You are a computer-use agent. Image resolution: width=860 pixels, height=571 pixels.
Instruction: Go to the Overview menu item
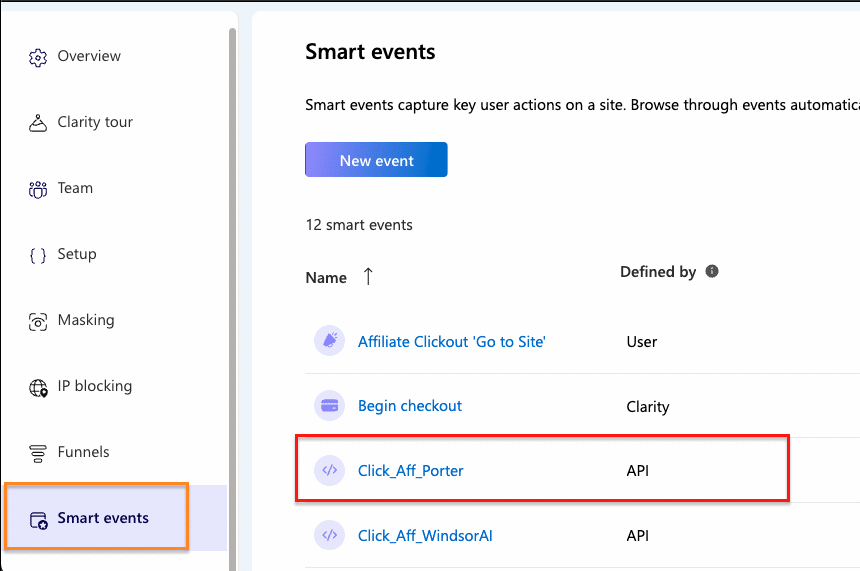tap(89, 56)
